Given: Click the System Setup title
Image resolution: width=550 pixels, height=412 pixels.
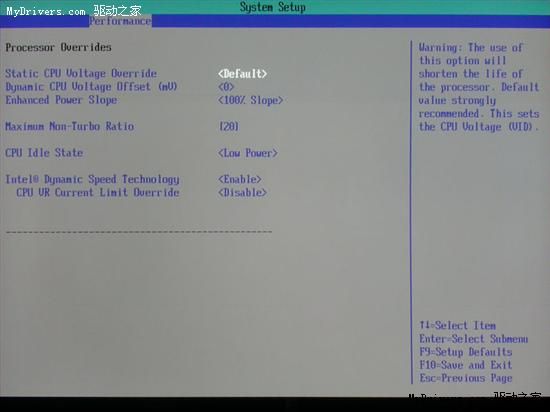Looking at the screenshot, I should pos(273,7).
